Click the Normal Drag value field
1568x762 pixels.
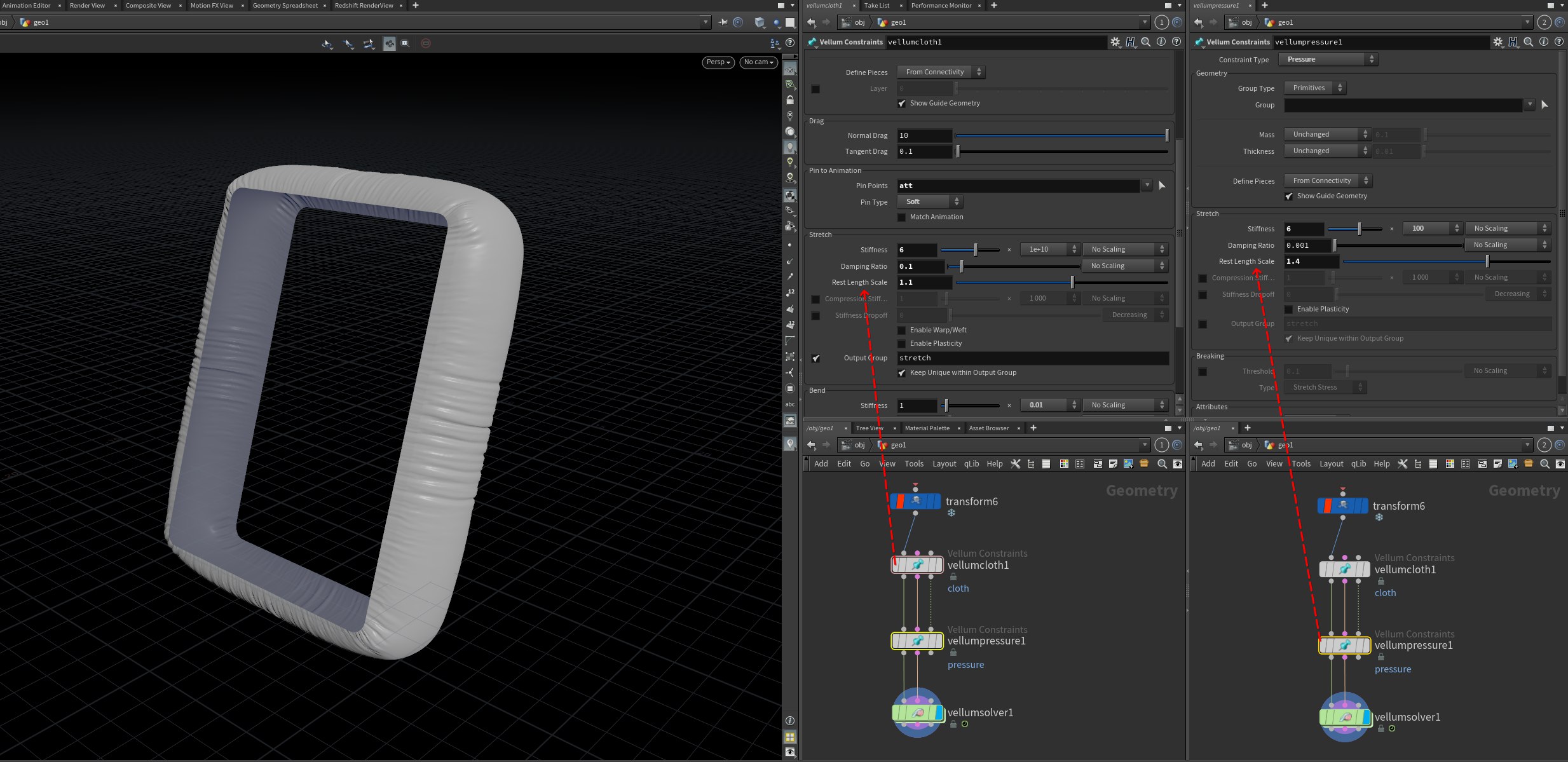click(924, 135)
